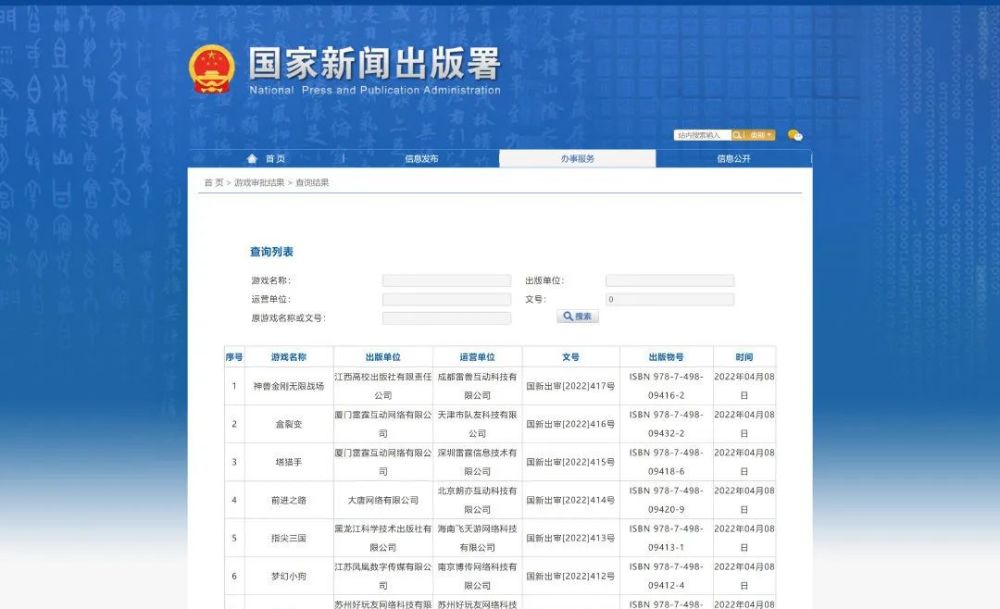The height and width of the screenshot is (609, 1000).
Task: Open the 信息公开 navigation tab
Action: click(733, 159)
